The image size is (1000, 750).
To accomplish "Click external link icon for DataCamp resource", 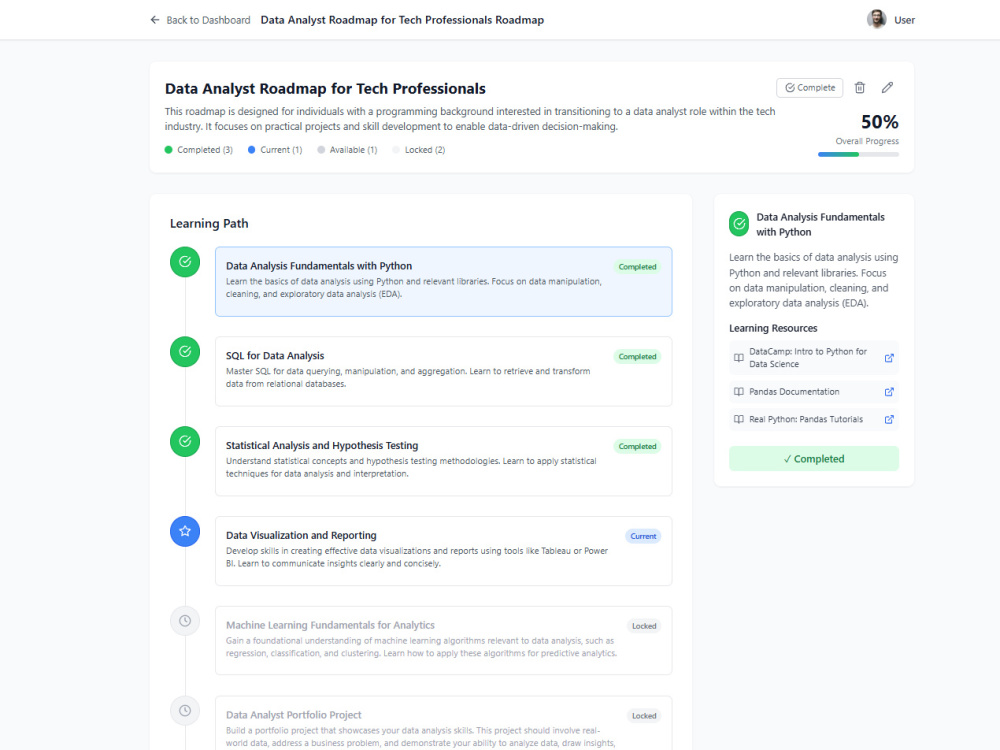I will point(889,358).
